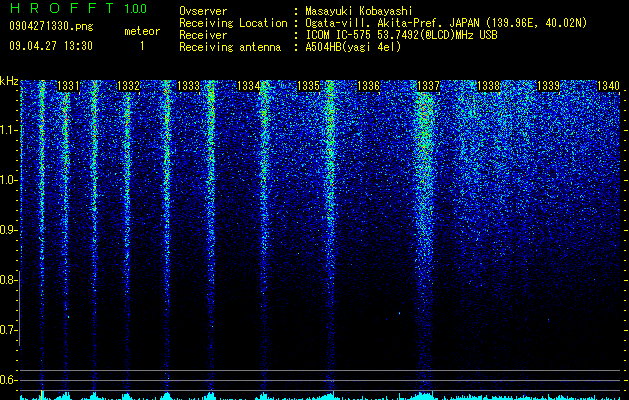Select the 1333 time label
This screenshot has width=629, height=400.
tap(189, 86)
